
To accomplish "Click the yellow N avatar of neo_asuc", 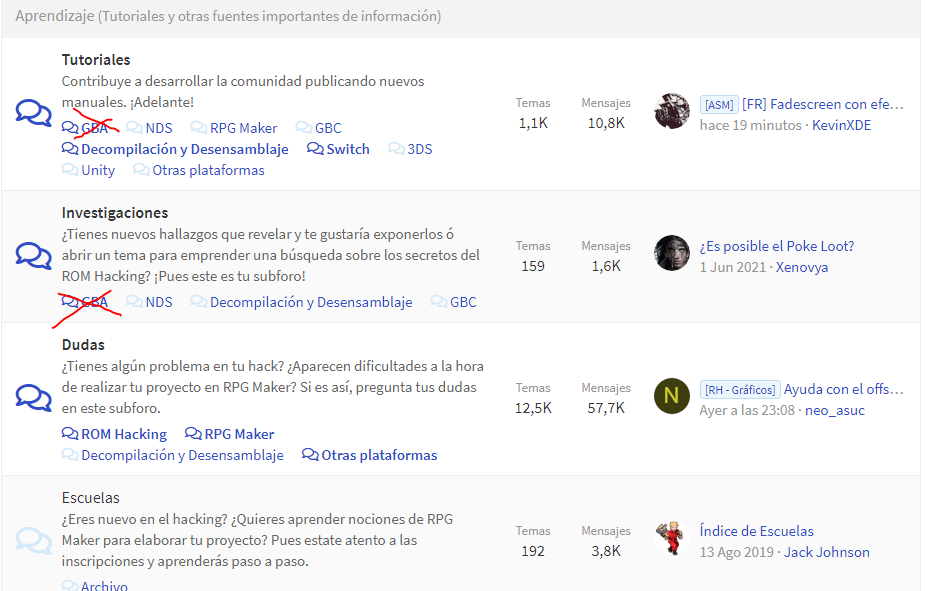I will point(672,396).
